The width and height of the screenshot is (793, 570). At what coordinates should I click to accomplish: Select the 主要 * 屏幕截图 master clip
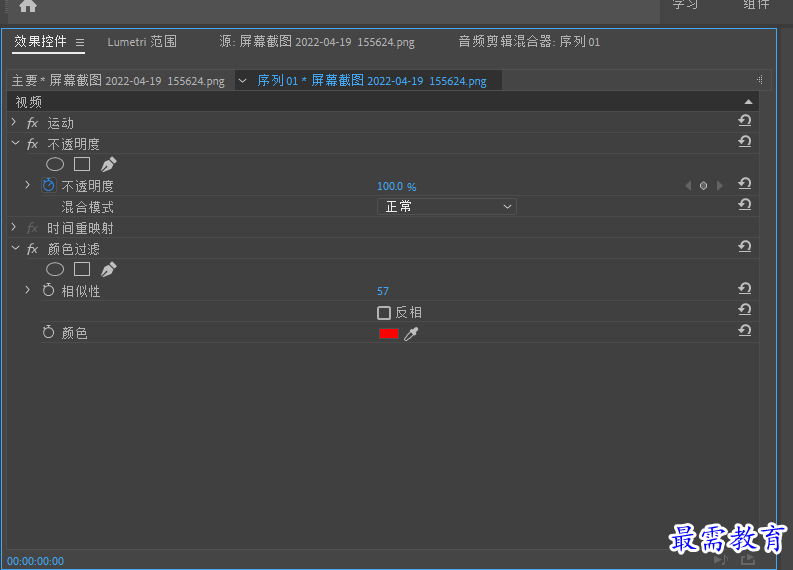[118, 81]
